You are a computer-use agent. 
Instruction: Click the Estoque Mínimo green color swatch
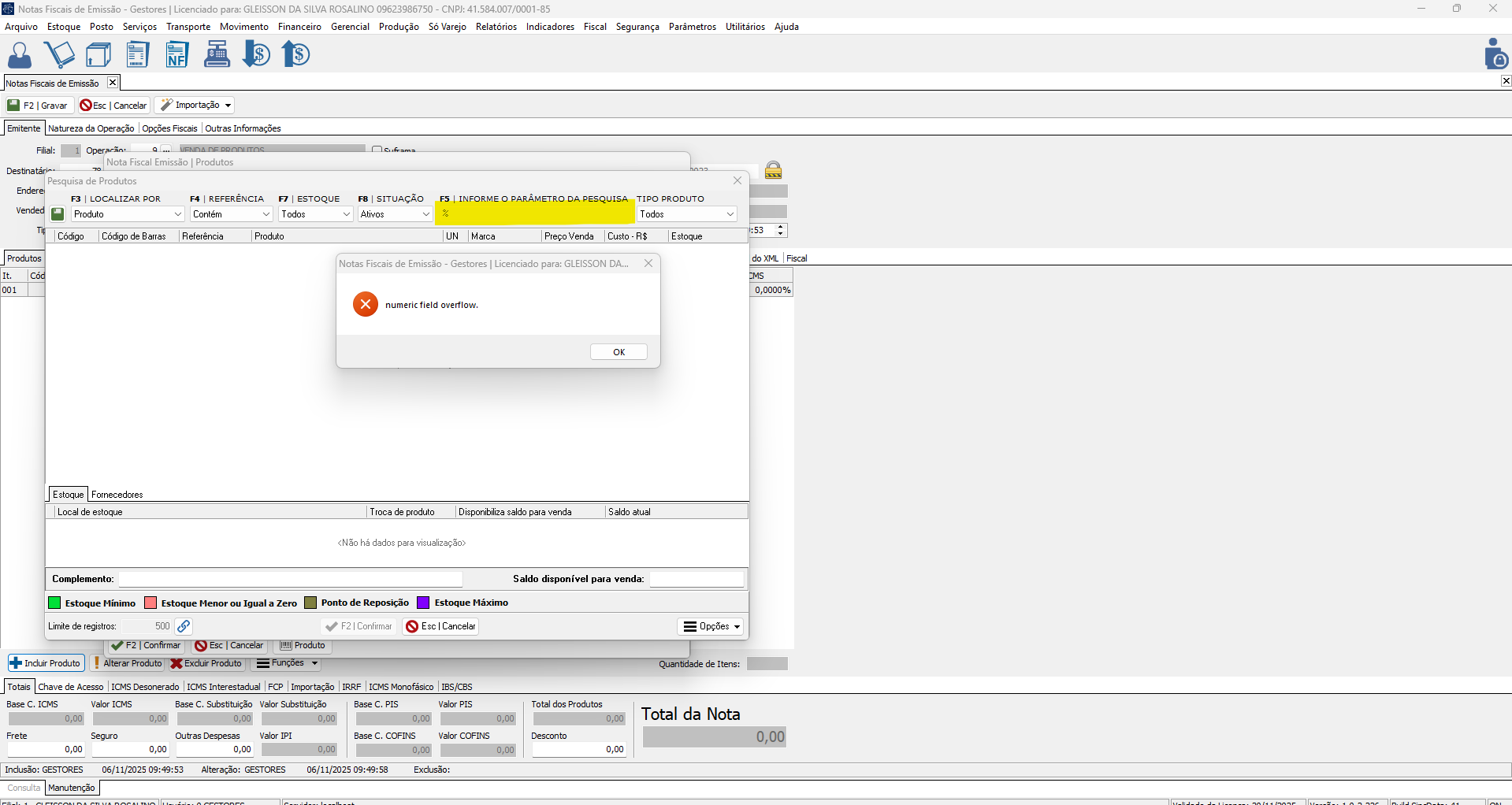[x=54, y=603]
